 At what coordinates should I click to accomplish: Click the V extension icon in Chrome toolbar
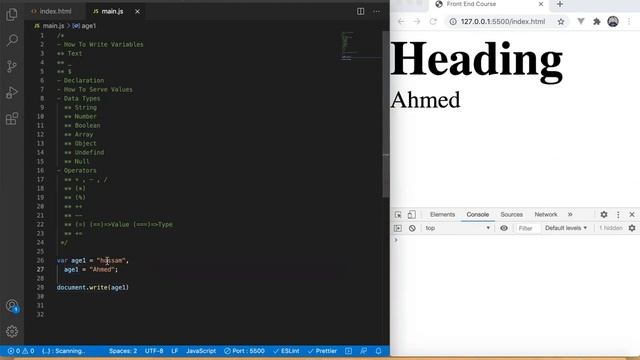580,22
